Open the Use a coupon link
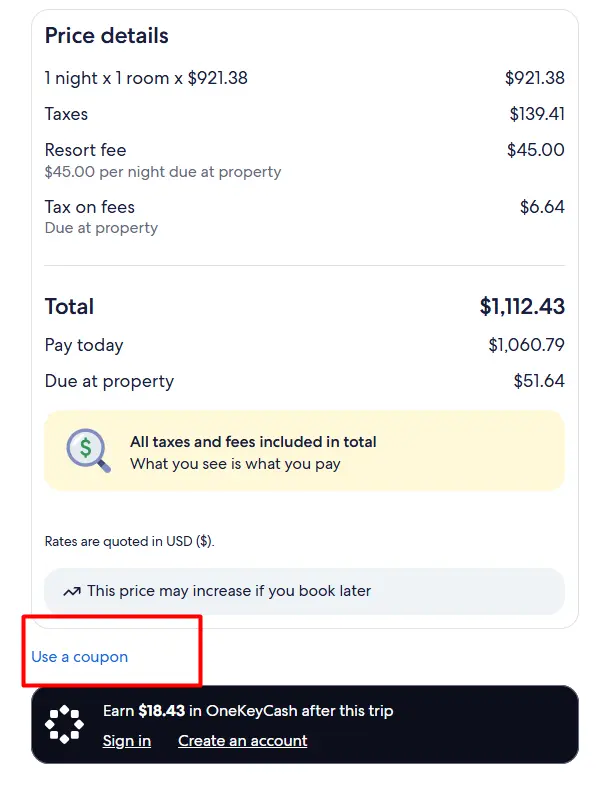 tap(80, 657)
